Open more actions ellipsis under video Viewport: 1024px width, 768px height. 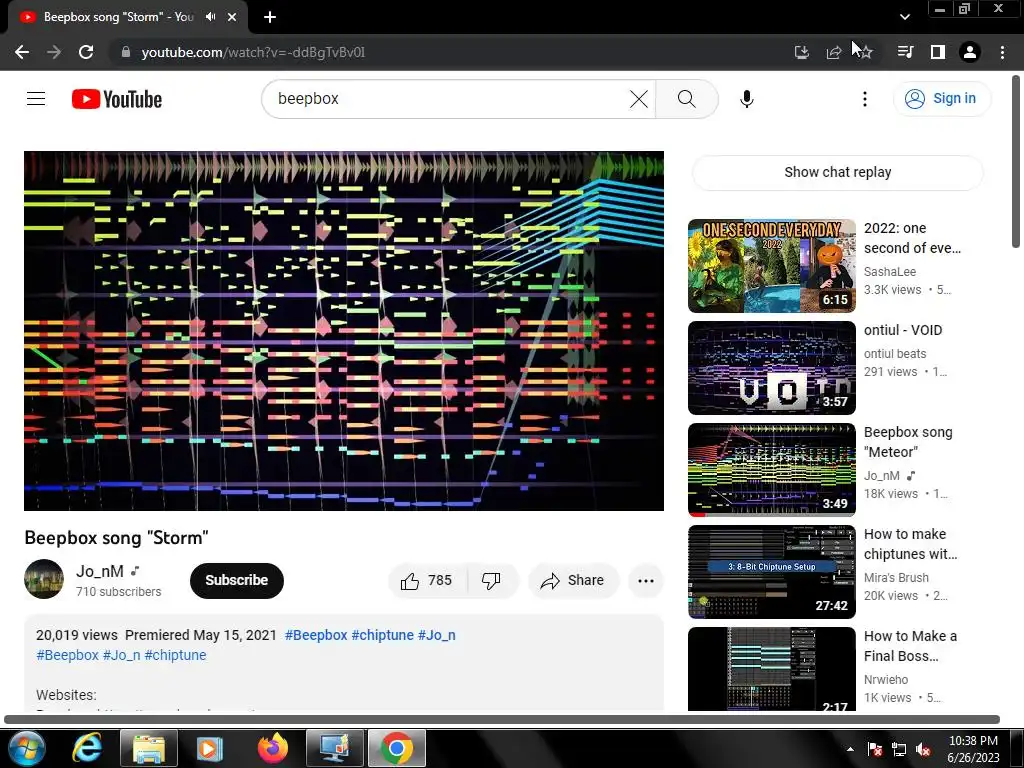[646, 581]
